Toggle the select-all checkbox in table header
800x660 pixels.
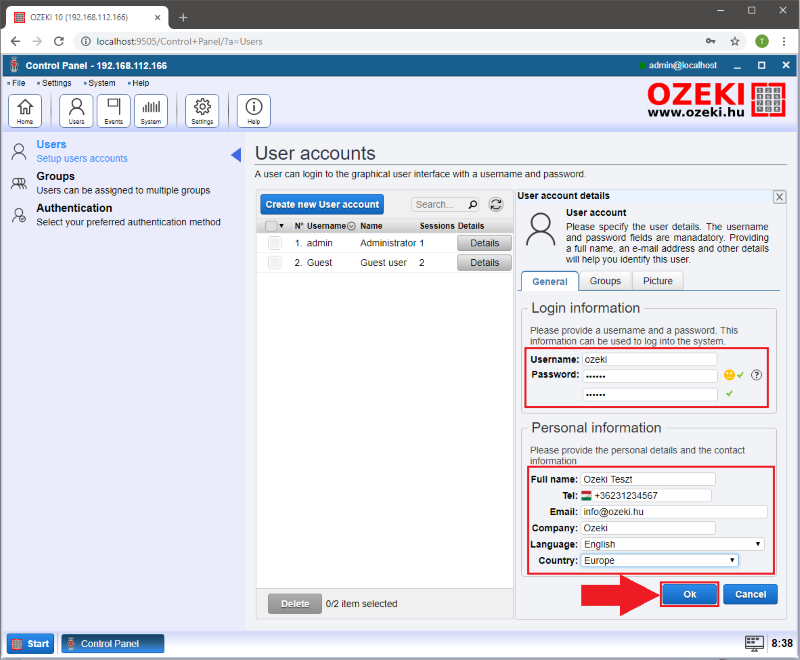pos(272,226)
